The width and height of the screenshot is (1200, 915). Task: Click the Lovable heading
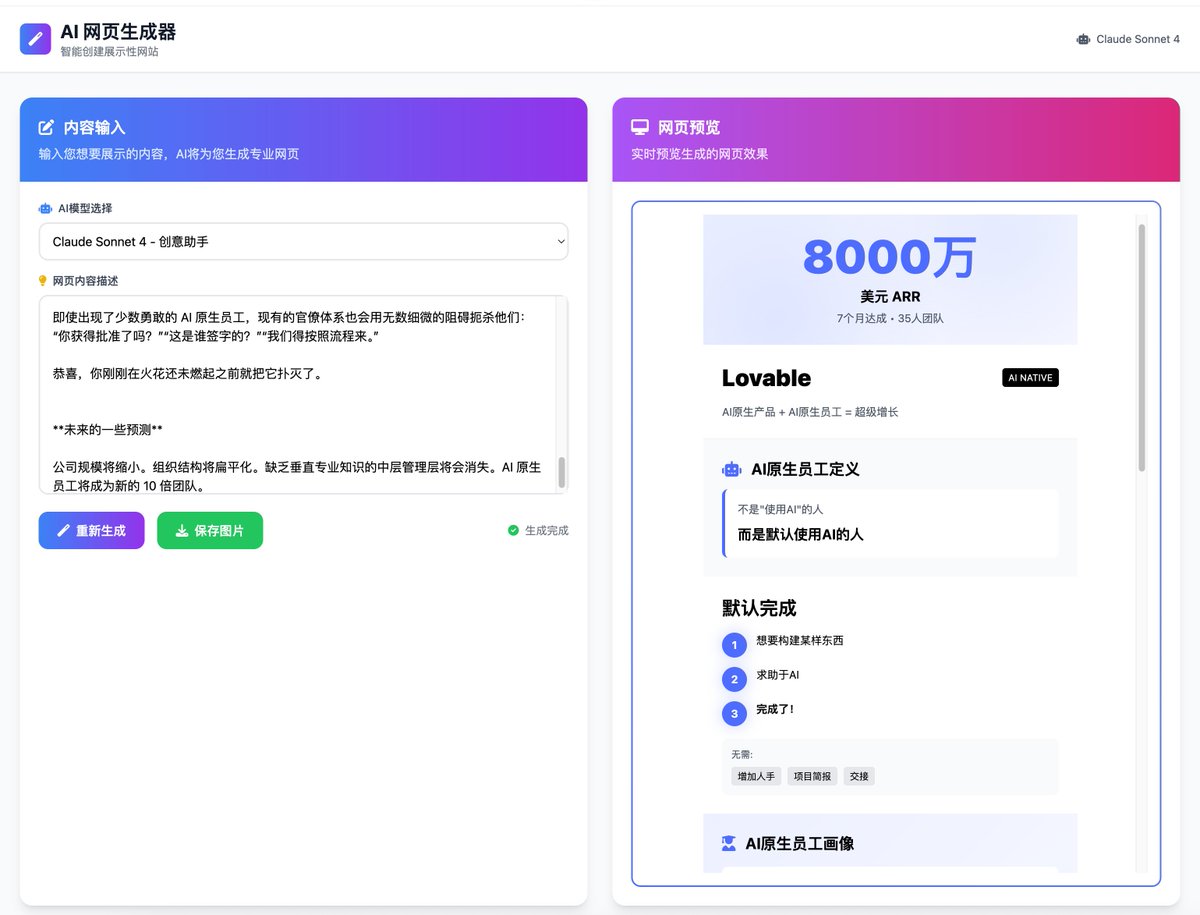click(766, 378)
